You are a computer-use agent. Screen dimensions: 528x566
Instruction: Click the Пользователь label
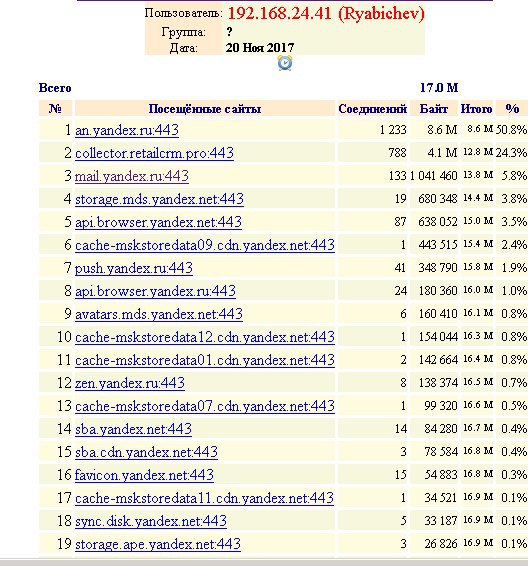click(183, 13)
